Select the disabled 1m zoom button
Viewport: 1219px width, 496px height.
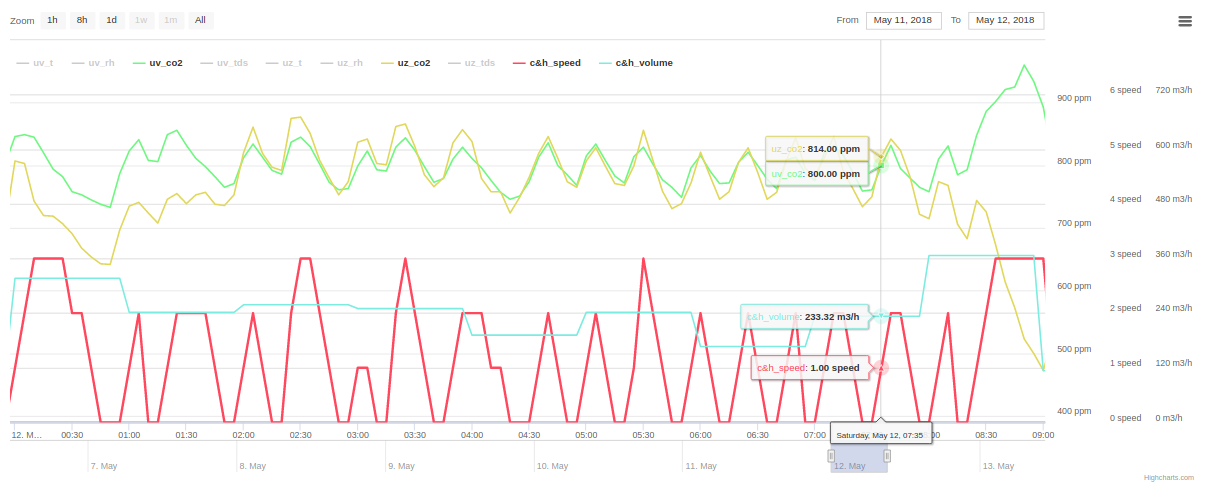(x=171, y=20)
